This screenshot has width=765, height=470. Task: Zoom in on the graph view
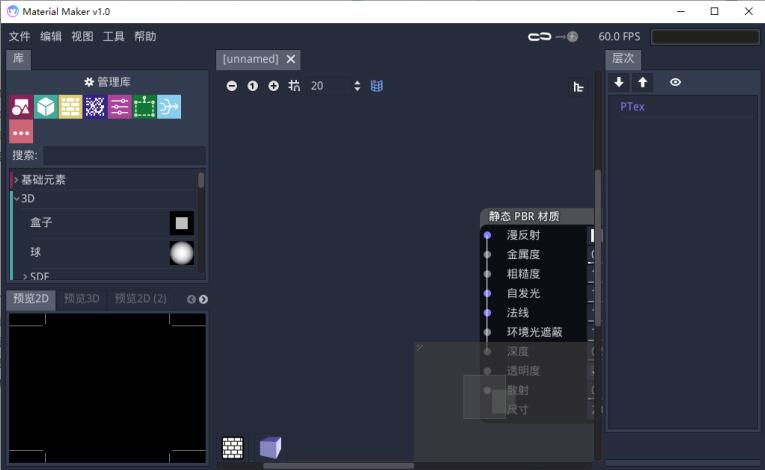273,86
